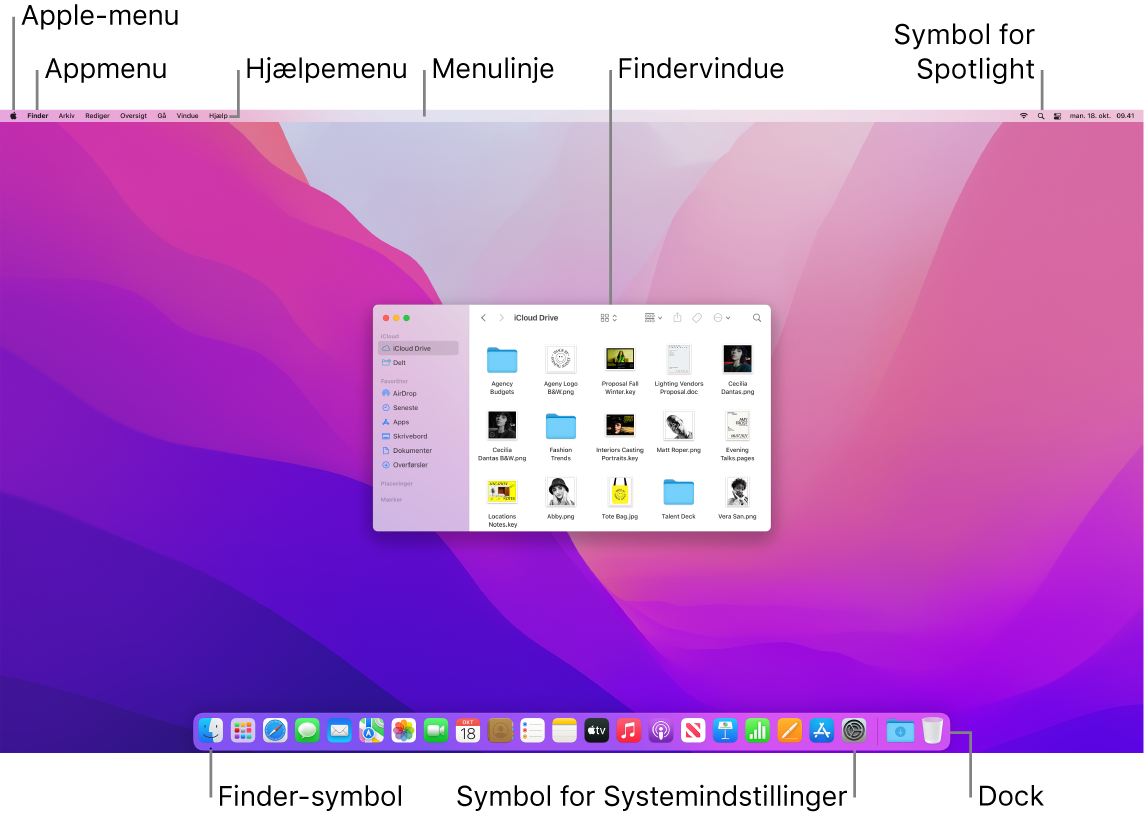The width and height of the screenshot is (1146, 819).
Task: Open the Hjælp menu
Action: click(219, 115)
